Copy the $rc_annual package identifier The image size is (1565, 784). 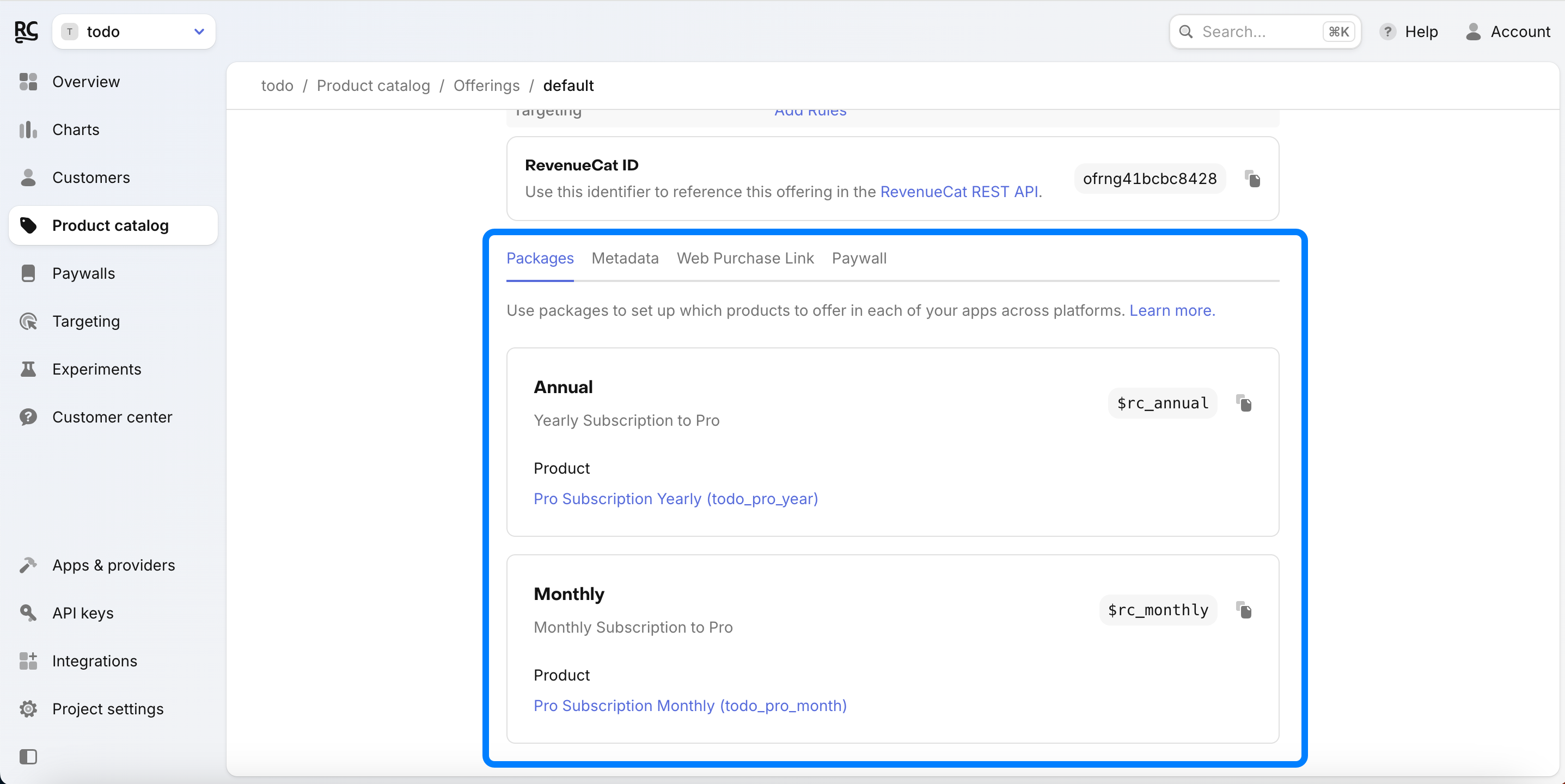pos(1244,403)
